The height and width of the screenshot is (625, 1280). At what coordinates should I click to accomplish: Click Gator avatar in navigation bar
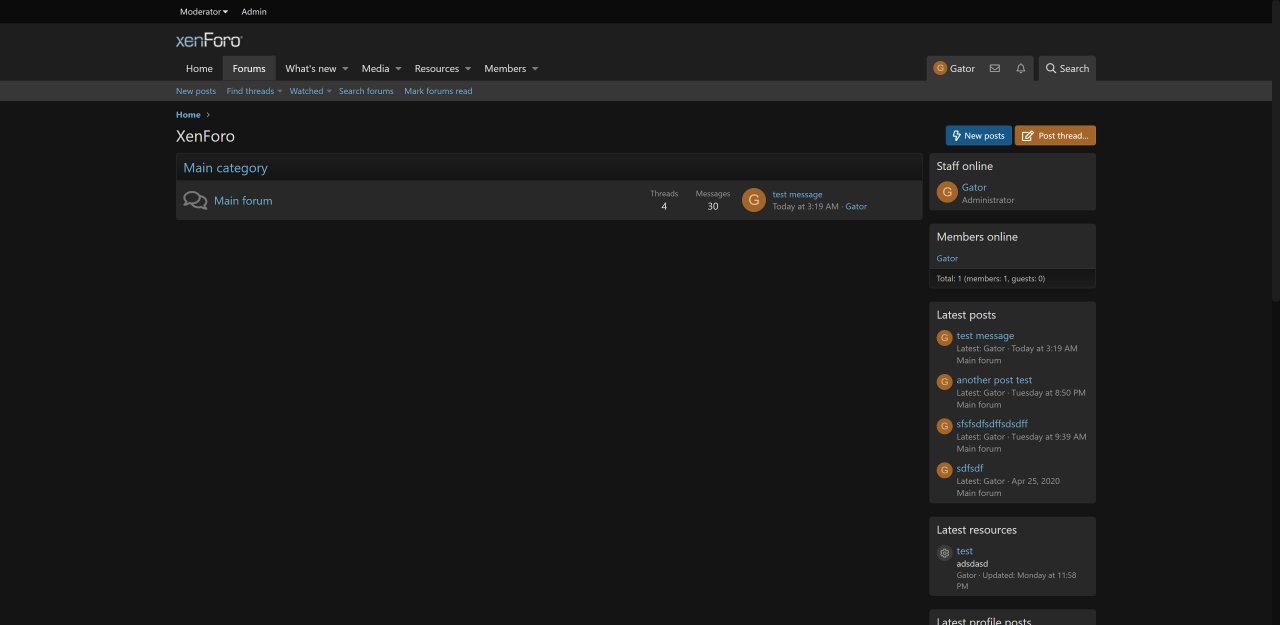click(940, 68)
